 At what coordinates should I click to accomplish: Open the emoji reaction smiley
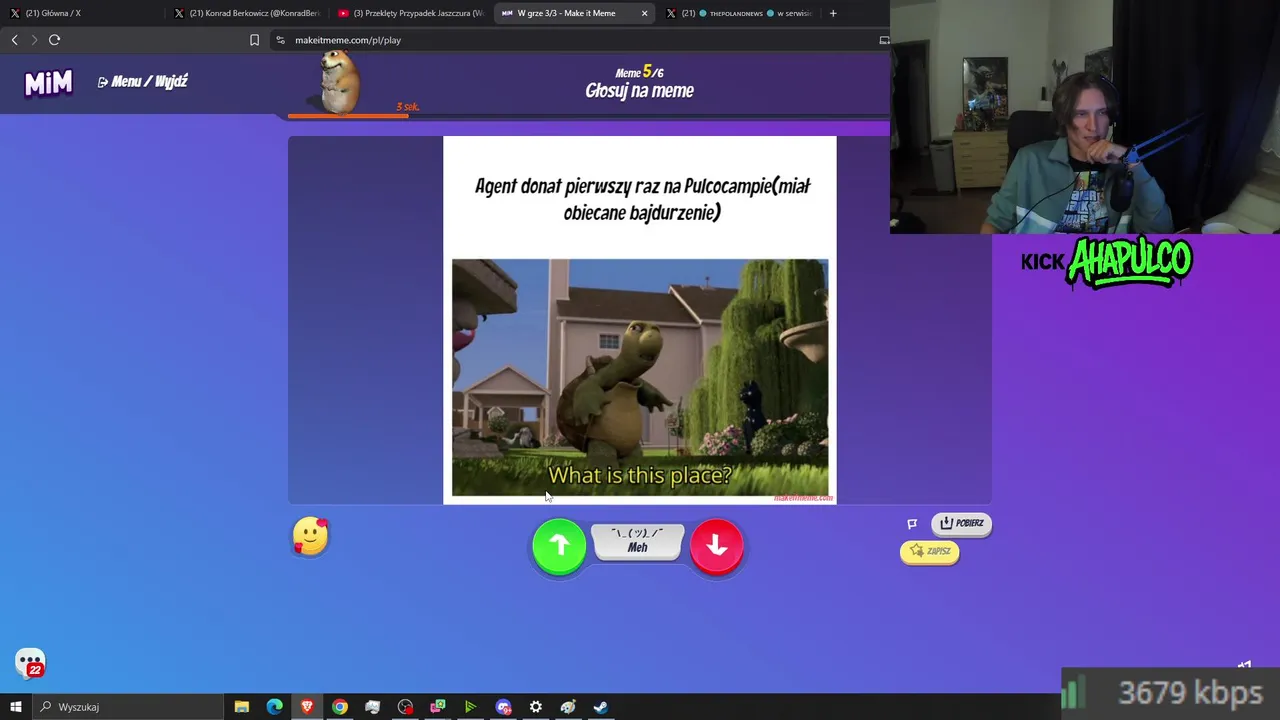[310, 536]
